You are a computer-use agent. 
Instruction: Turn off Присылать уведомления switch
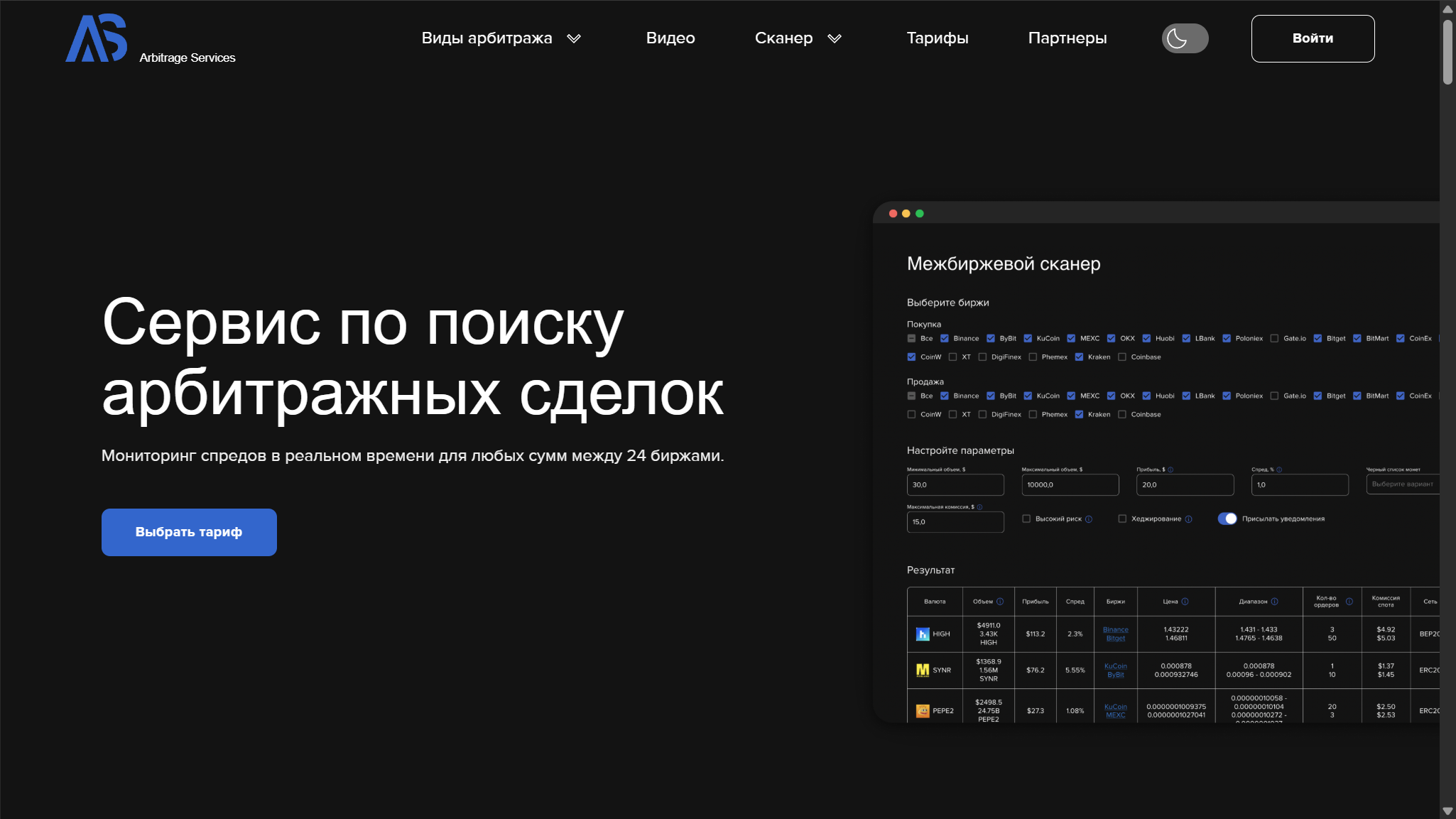coord(1227,519)
